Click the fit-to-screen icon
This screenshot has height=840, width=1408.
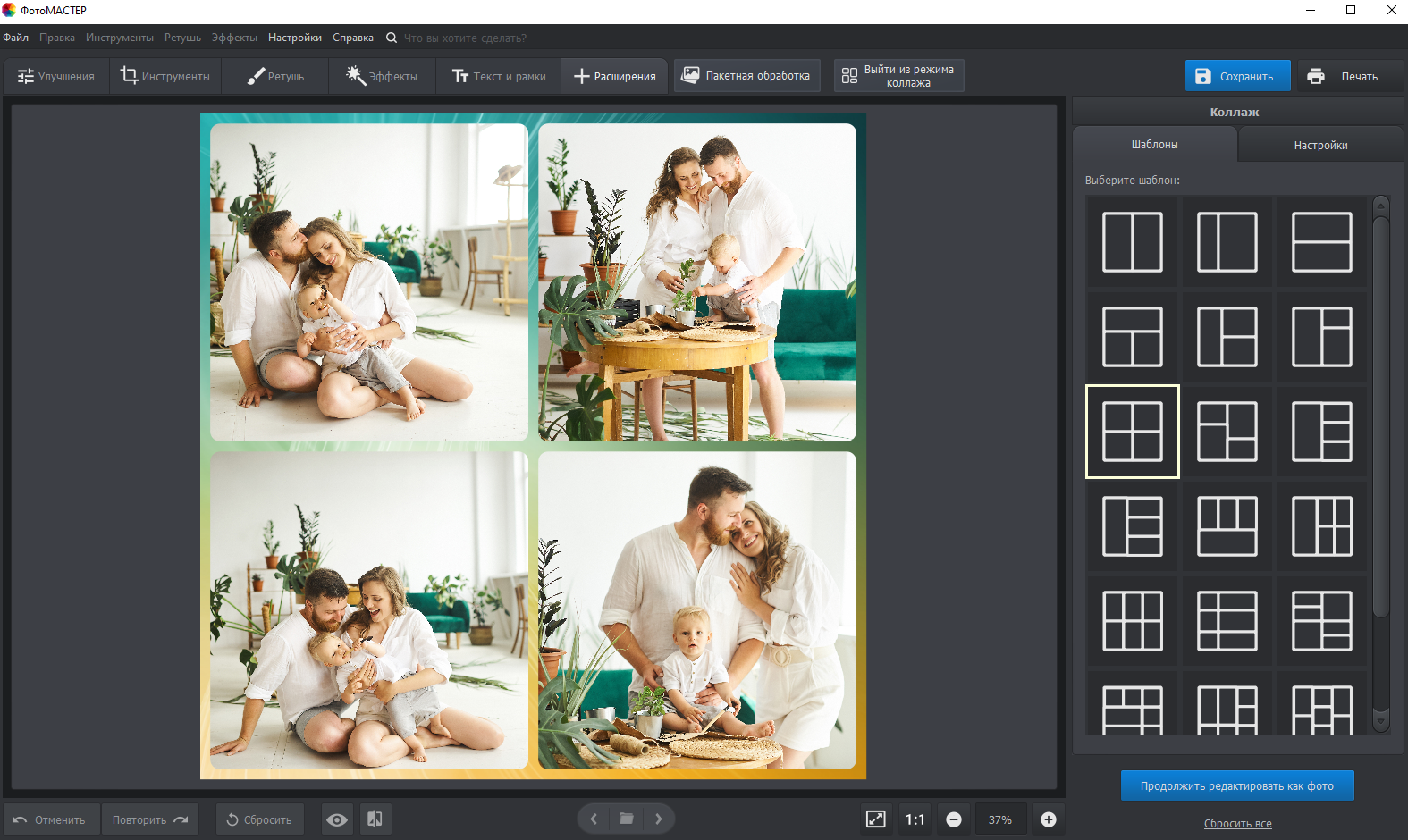click(x=875, y=819)
